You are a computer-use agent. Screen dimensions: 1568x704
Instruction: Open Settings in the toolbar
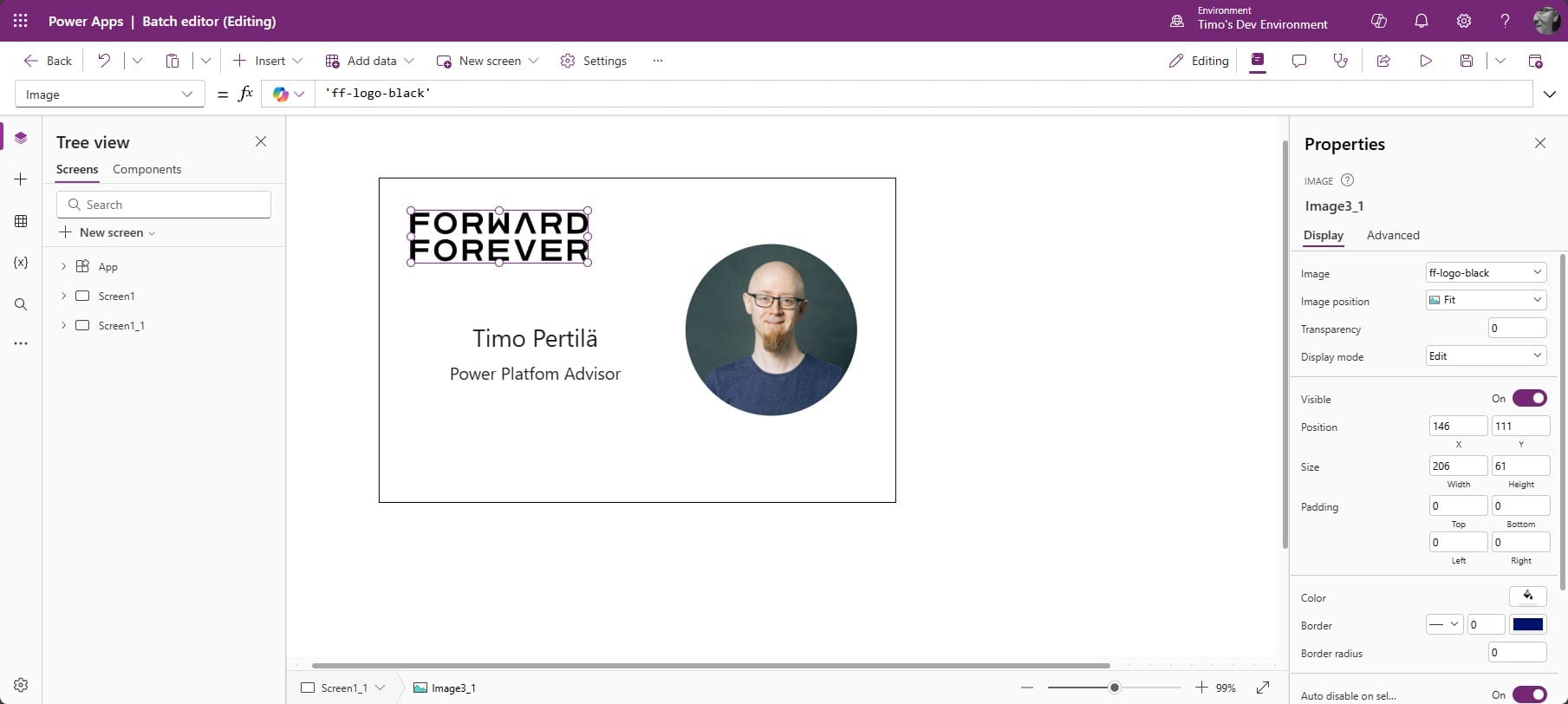[594, 61]
